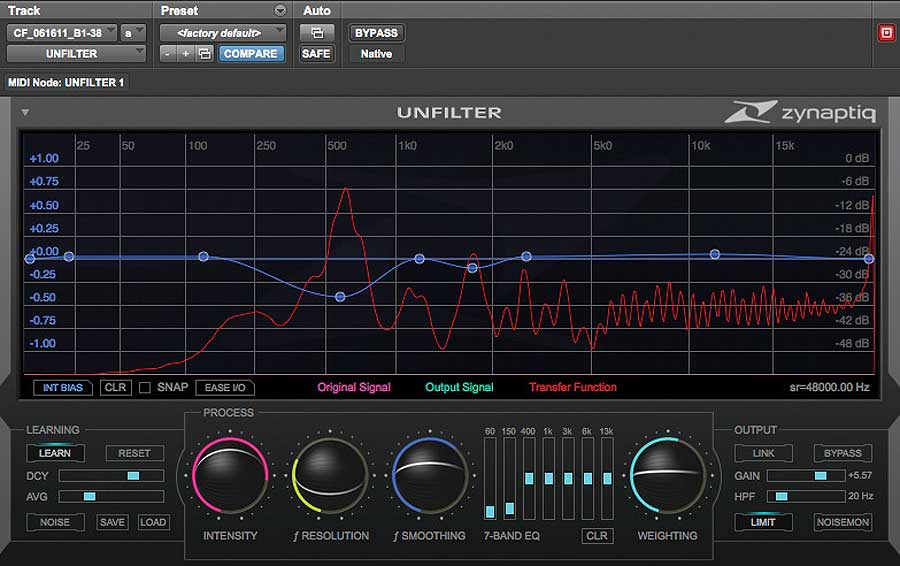
Task: Expand the triangle menu left of UNFILTER title
Action: point(25,113)
